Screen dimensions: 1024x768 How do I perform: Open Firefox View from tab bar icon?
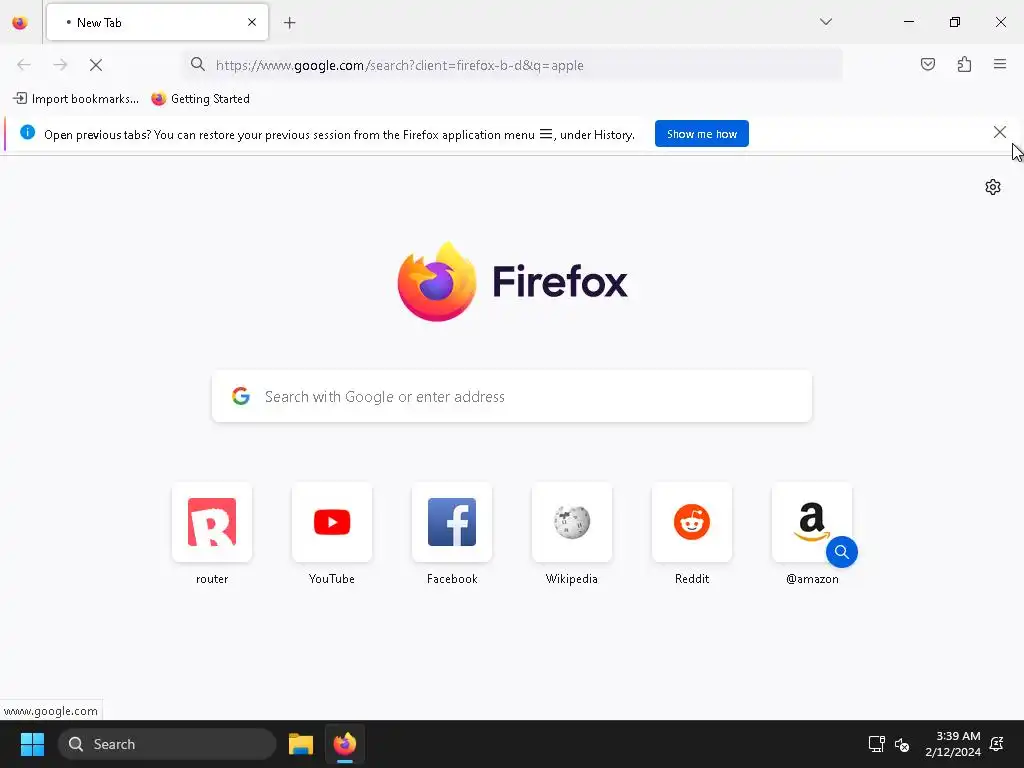(20, 23)
